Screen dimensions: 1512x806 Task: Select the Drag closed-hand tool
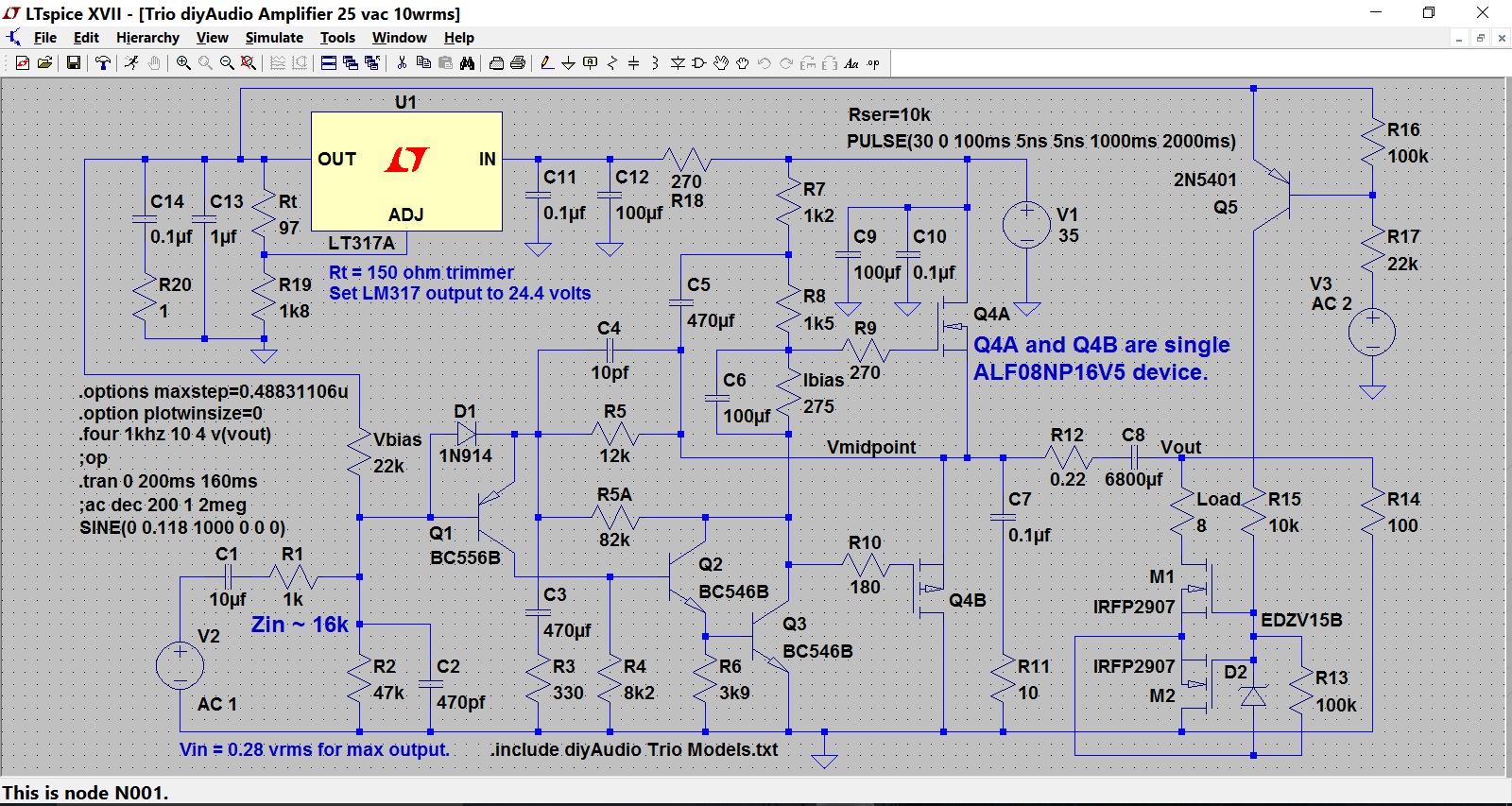pyautogui.click(x=743, y=63)
